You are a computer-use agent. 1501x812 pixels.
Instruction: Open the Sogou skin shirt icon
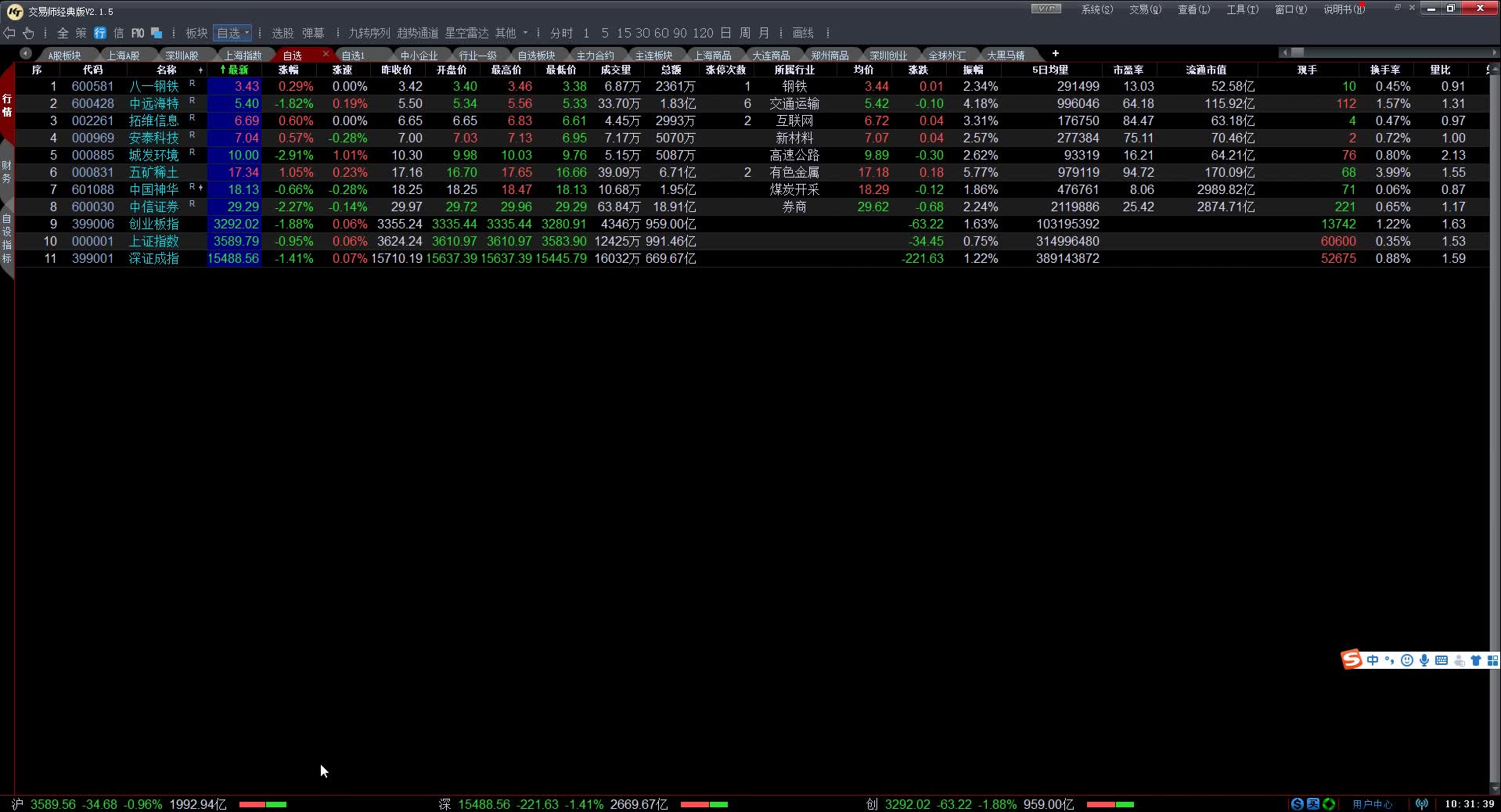click(x=1476, y=660)
